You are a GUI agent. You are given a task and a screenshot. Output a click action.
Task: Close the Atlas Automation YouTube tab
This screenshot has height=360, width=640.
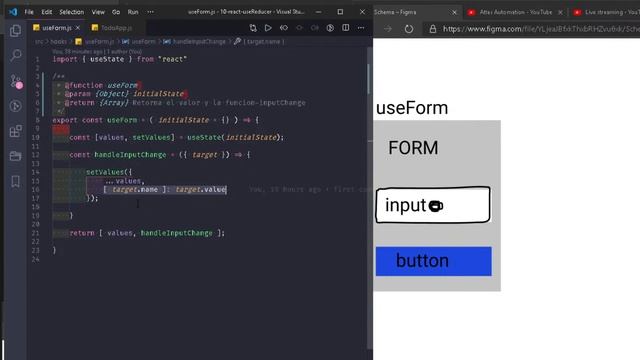560,12
